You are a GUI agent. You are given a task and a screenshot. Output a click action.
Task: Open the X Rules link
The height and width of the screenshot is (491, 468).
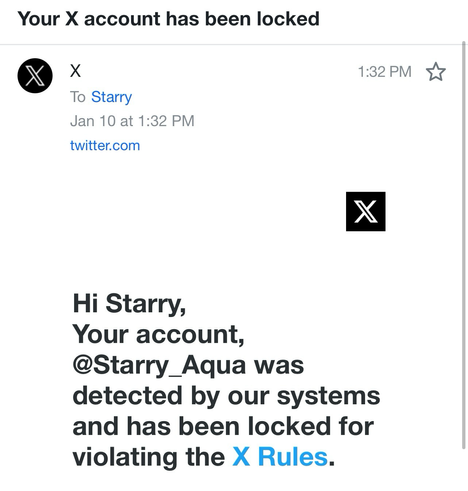pyautogui.click(x=280, y=457)
